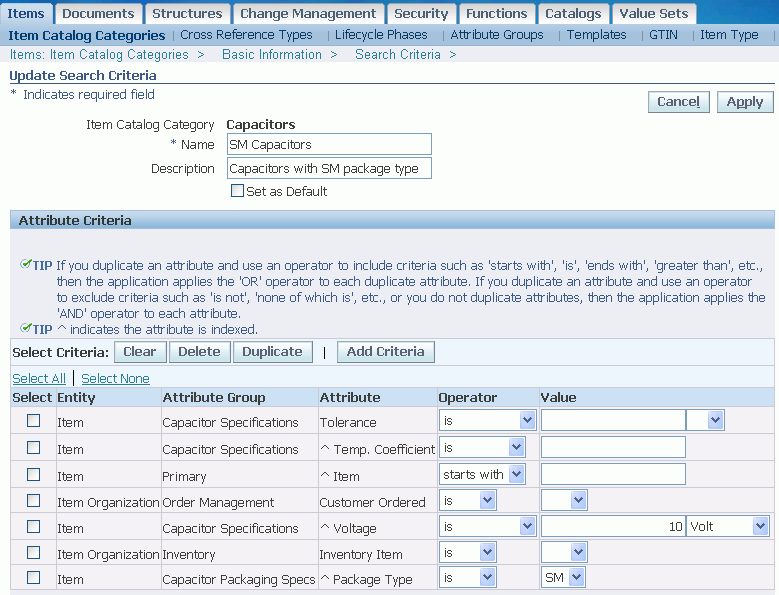The width and height of the screenshot is (779, 595).
Task: Click the Select All link
Action: (39, 378)
